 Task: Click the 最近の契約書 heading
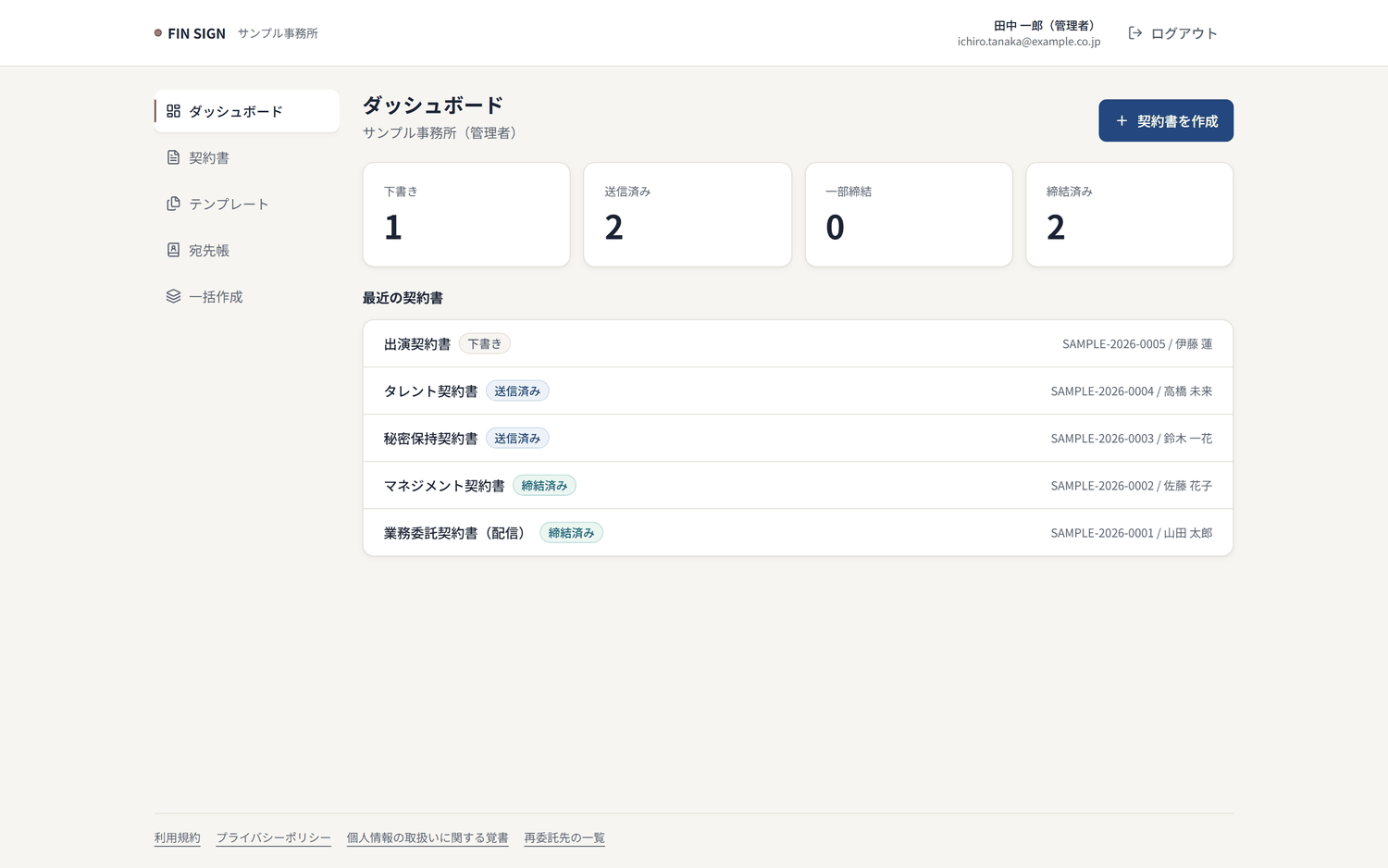[403, 298]
